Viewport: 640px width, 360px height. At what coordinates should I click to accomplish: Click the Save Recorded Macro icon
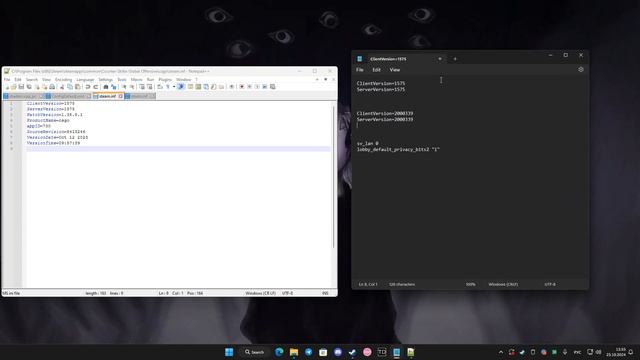coord(273,87)
